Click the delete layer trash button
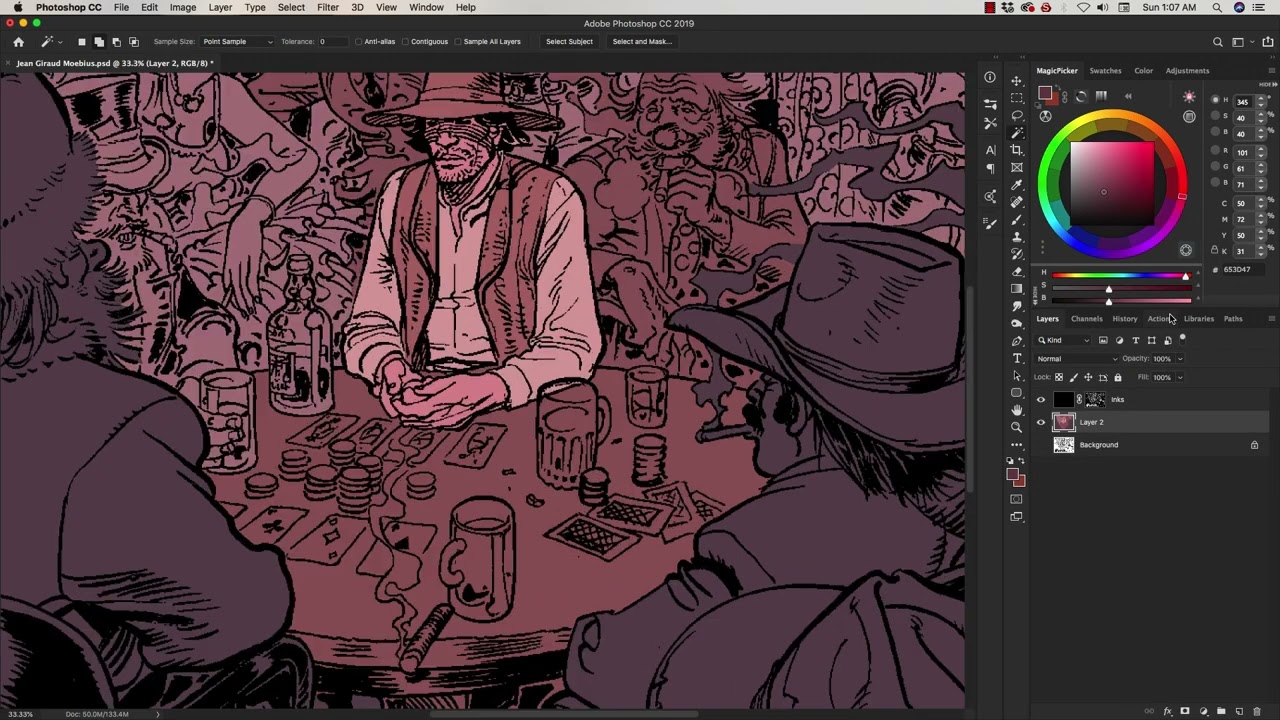Viewport: 1280px width, 720px height. (1257, 712)
